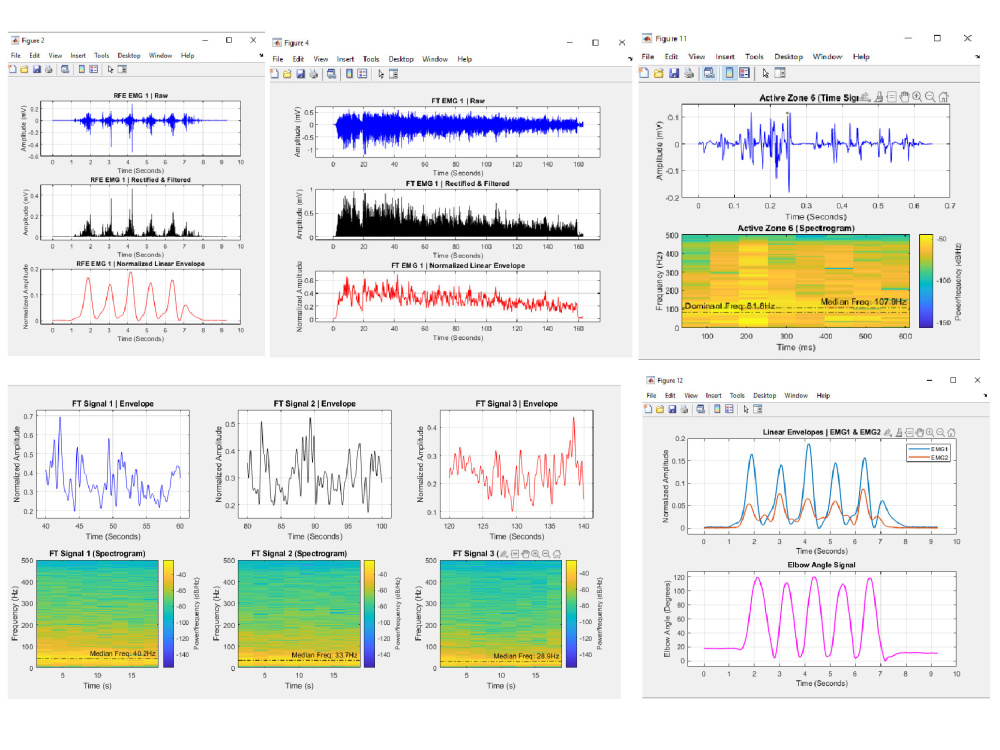Screen dimensions: 1000x750
Task: Click New Figure icon in Figure 2 toolbar
Action: click(12, 69)
